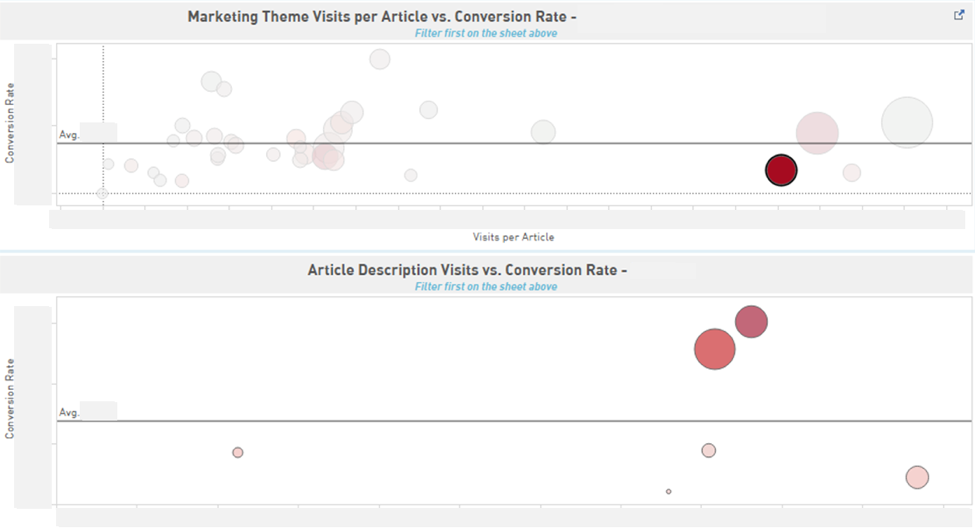
Task: Click the Marketing Theme Visits per Article chart title
Action: point(382,17)
